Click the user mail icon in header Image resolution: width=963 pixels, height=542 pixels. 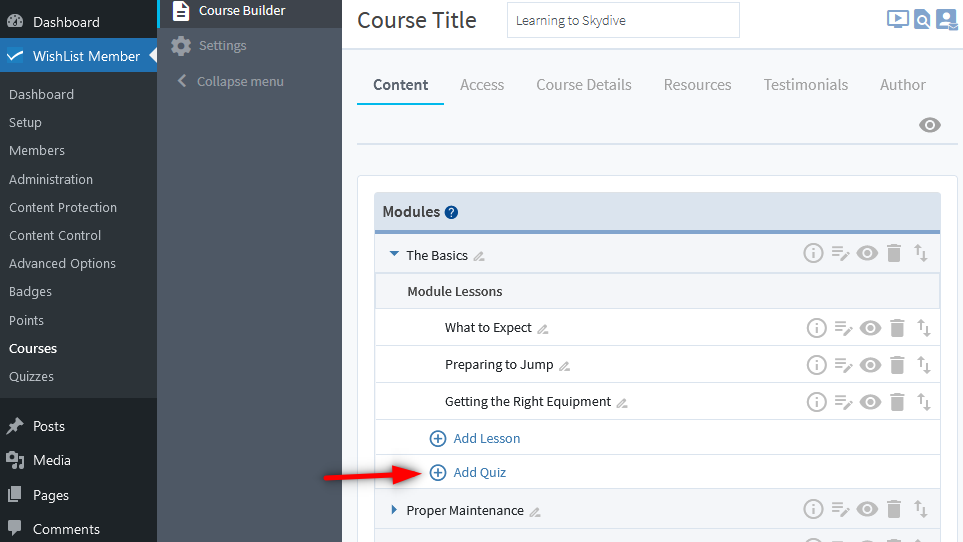point(946,19)
